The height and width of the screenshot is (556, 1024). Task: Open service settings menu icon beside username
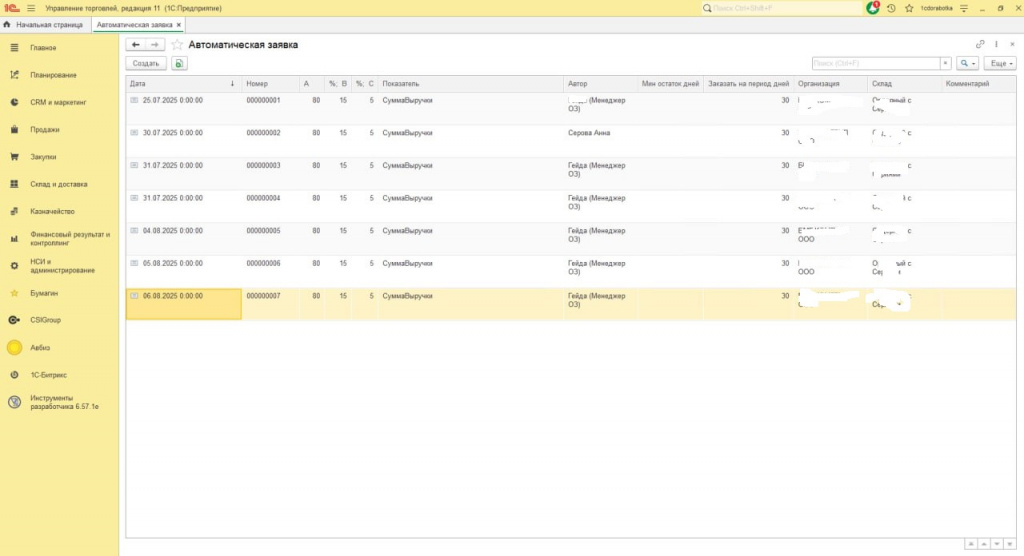point(964,8)
